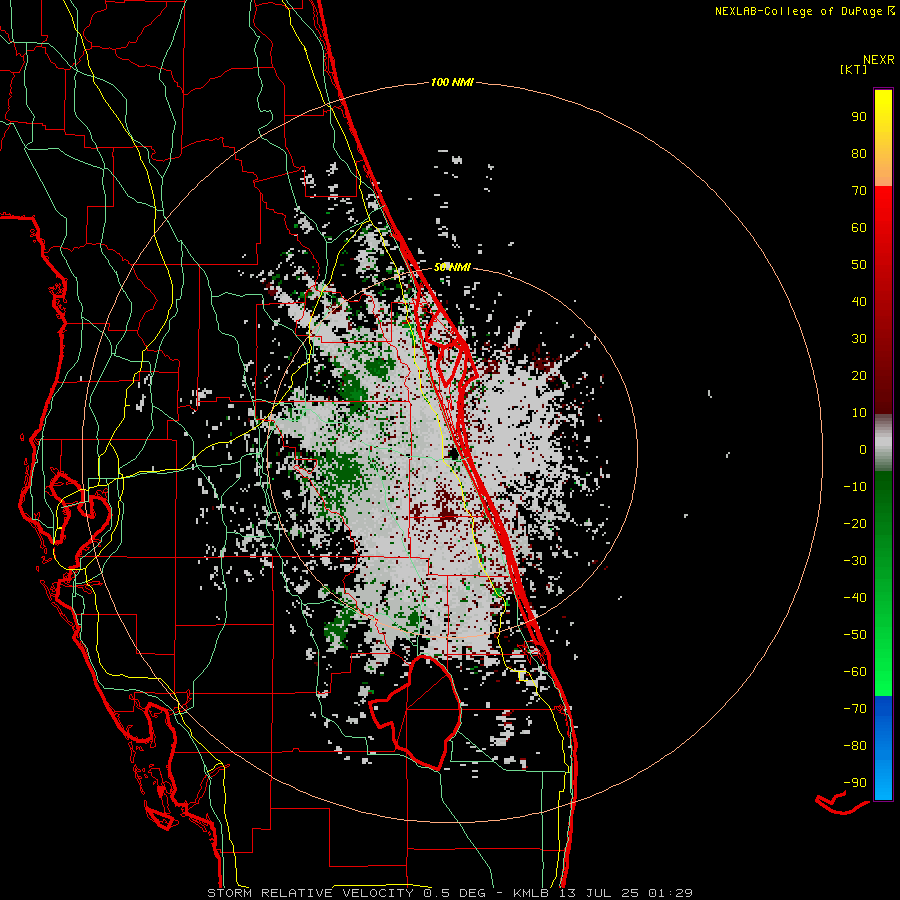This screenshot has width=900, height=900.
Task: Click the 70 value on the velocity scale
Action: [859, 191]
